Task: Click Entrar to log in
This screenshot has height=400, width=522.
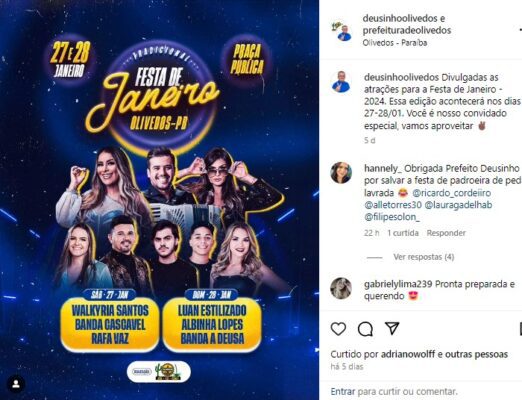Action: [x=343, y=391]
